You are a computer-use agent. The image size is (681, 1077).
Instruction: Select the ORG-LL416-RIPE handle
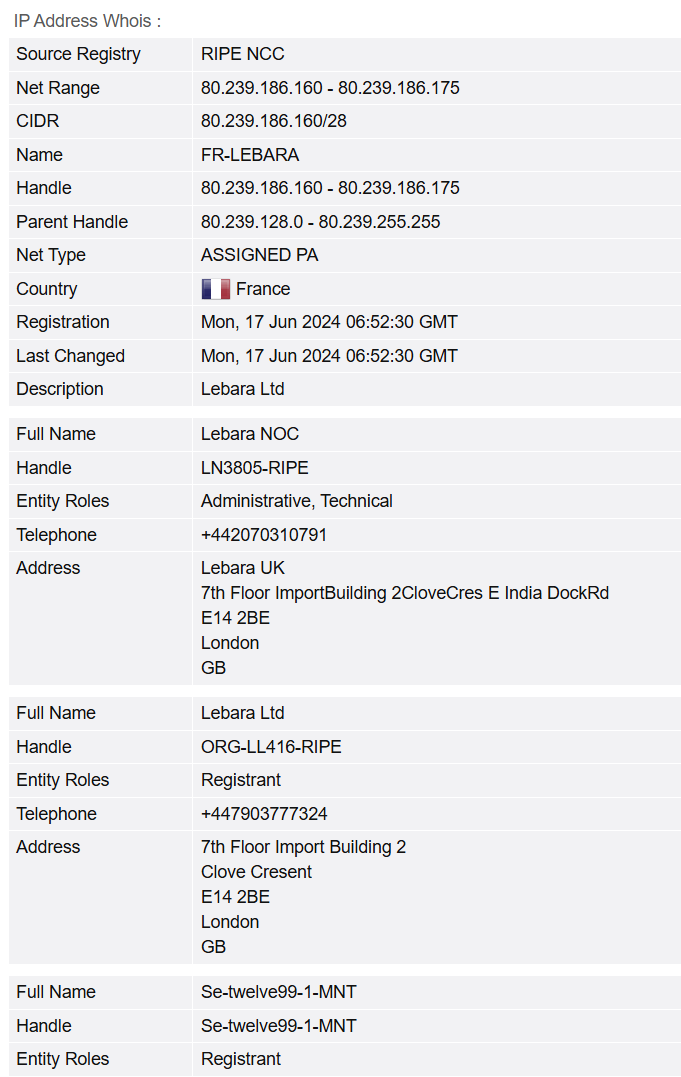pyautogui.click(x=271, y=747)
